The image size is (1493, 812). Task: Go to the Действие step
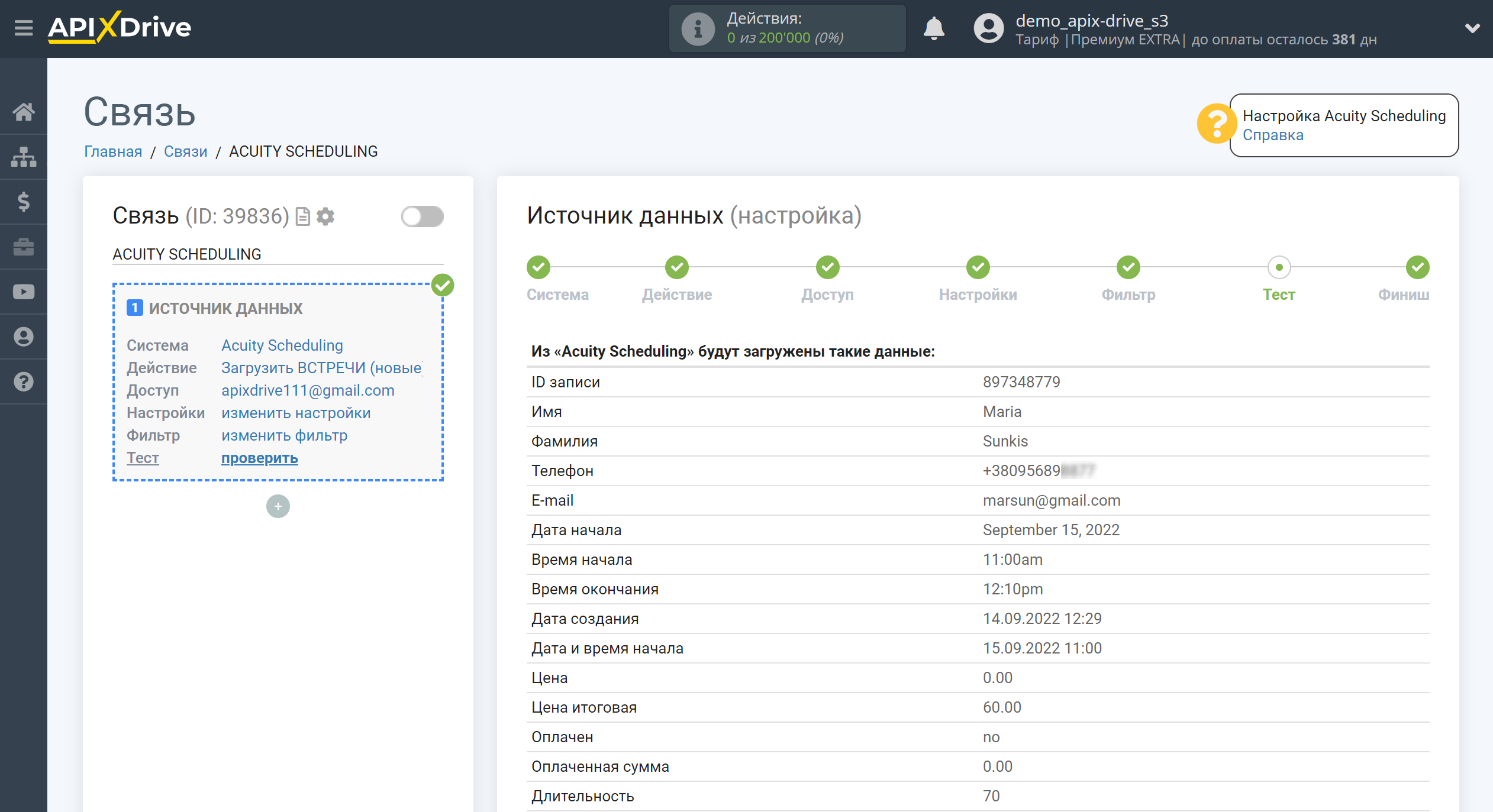(677, 267)
